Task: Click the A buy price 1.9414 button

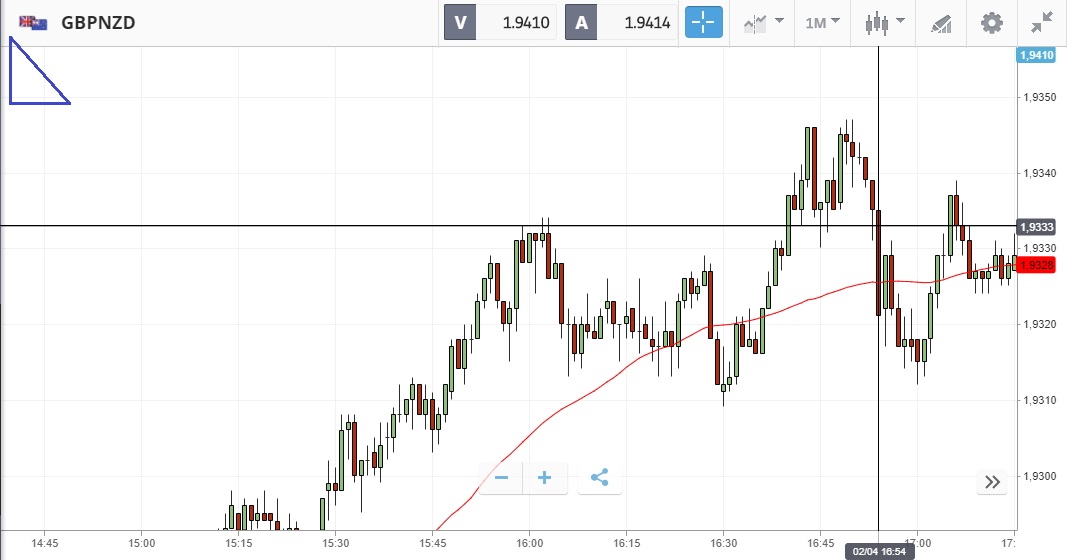Action: (622, 22)
